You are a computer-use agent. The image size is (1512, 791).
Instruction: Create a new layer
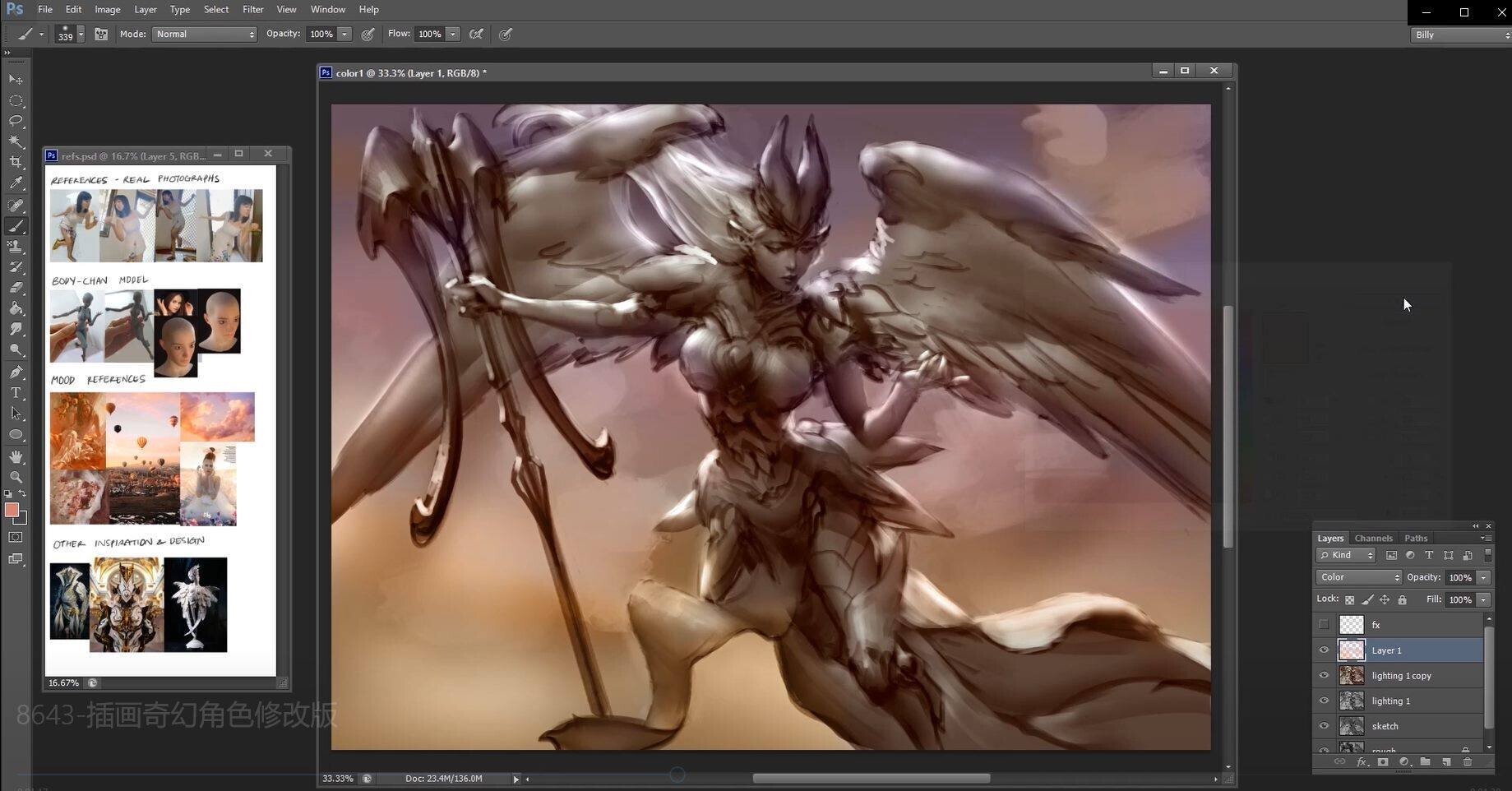pyautogui.click(x=1446, y=762)
